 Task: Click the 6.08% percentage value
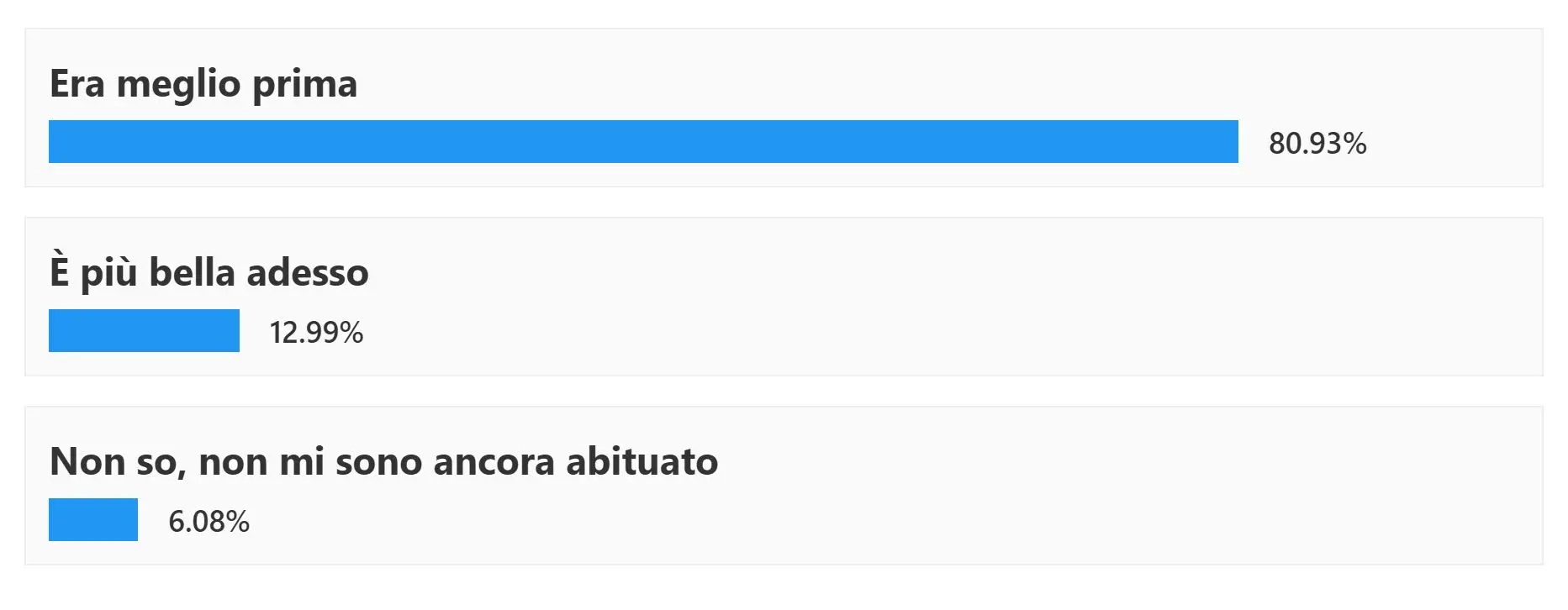[209, 522]
